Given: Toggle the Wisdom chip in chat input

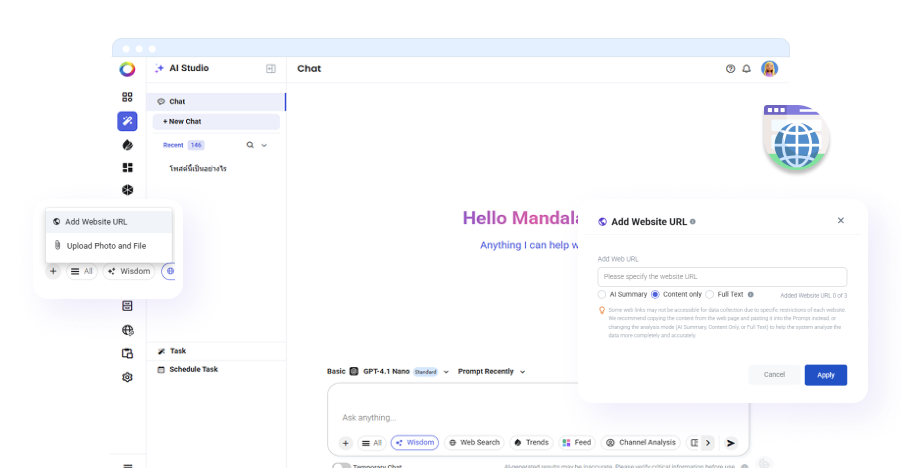Looking at the screenshot, I should click(x=415, y=443).
